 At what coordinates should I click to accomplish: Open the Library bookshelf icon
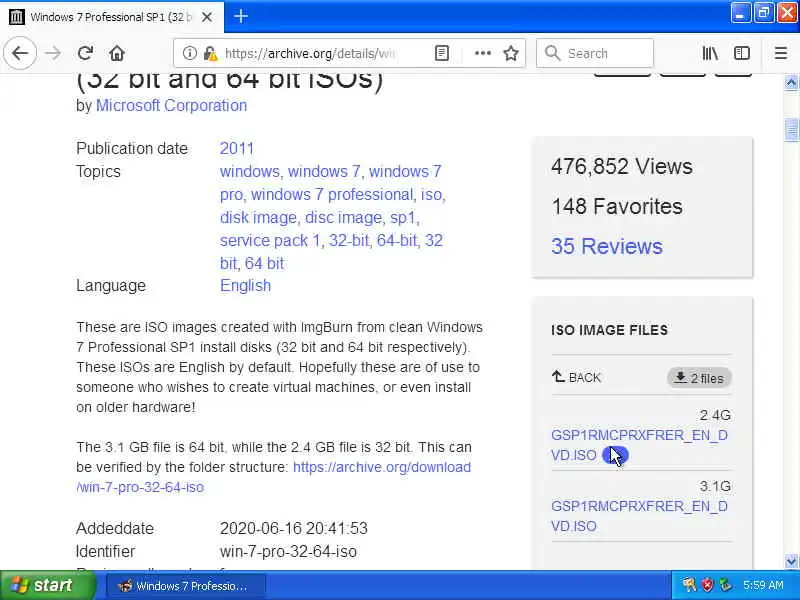pyautogui.click(x=710, y=53)
